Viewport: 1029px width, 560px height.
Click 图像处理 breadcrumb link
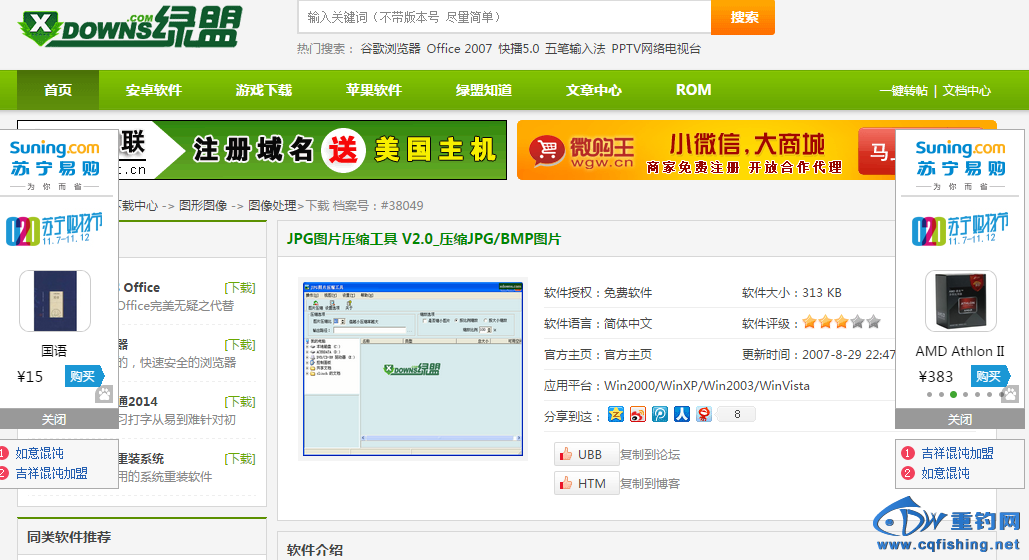[272, 205]
